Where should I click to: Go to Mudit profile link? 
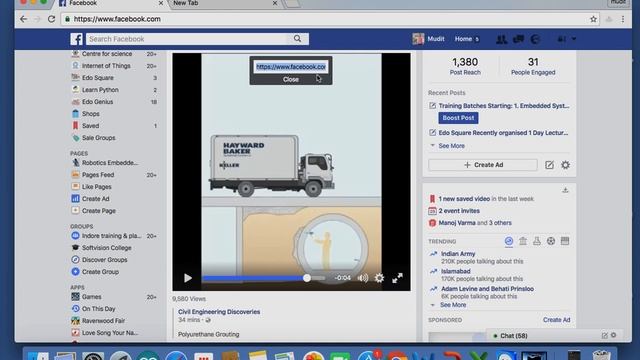pos(436,39)
